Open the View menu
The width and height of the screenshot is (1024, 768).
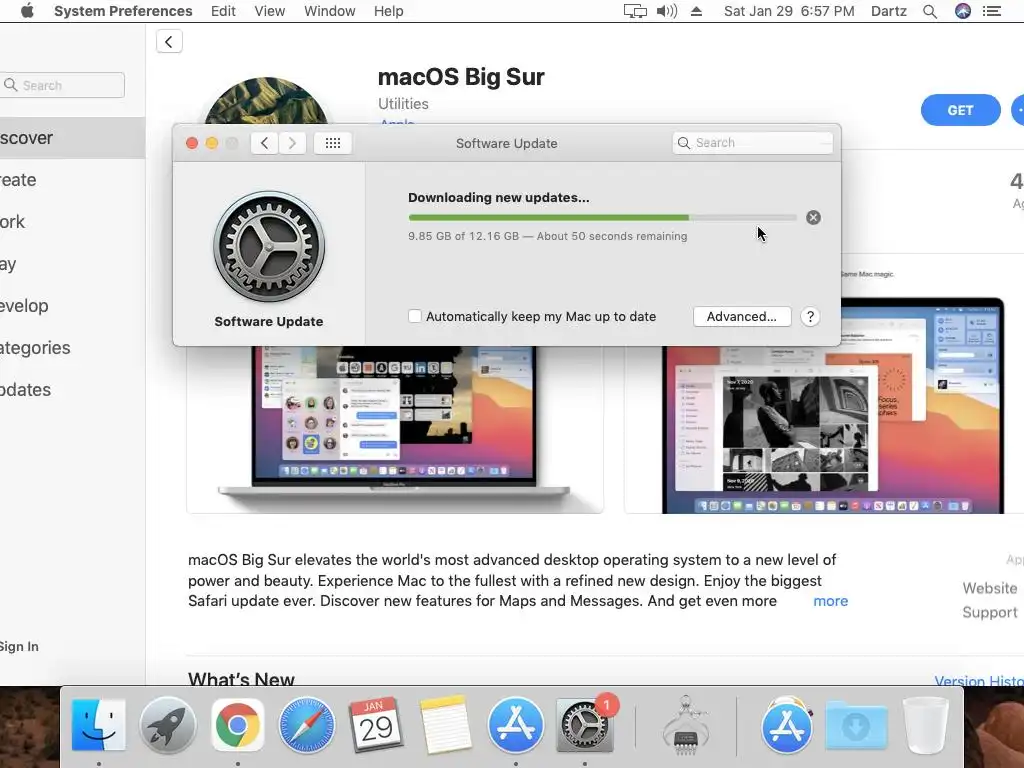(270, 11)
